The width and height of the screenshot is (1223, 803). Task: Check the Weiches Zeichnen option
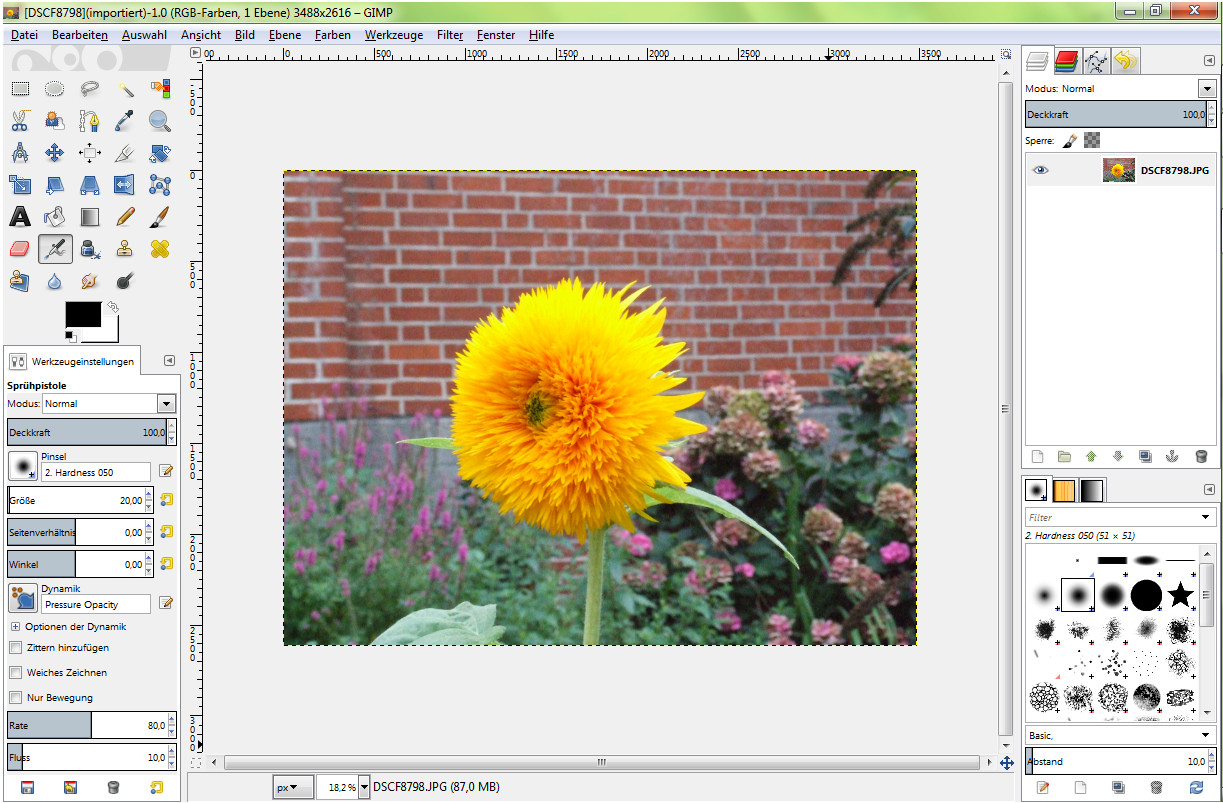tap(16, 673)
